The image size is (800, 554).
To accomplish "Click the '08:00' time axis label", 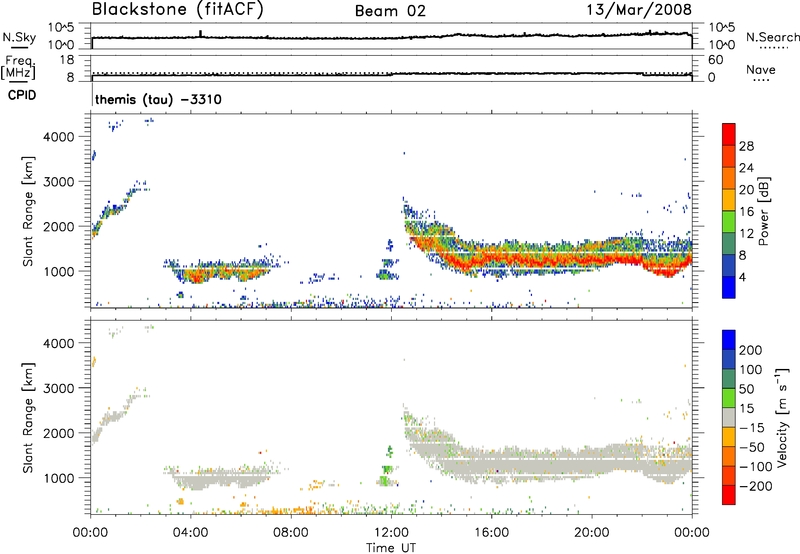I will pos(291,533).
